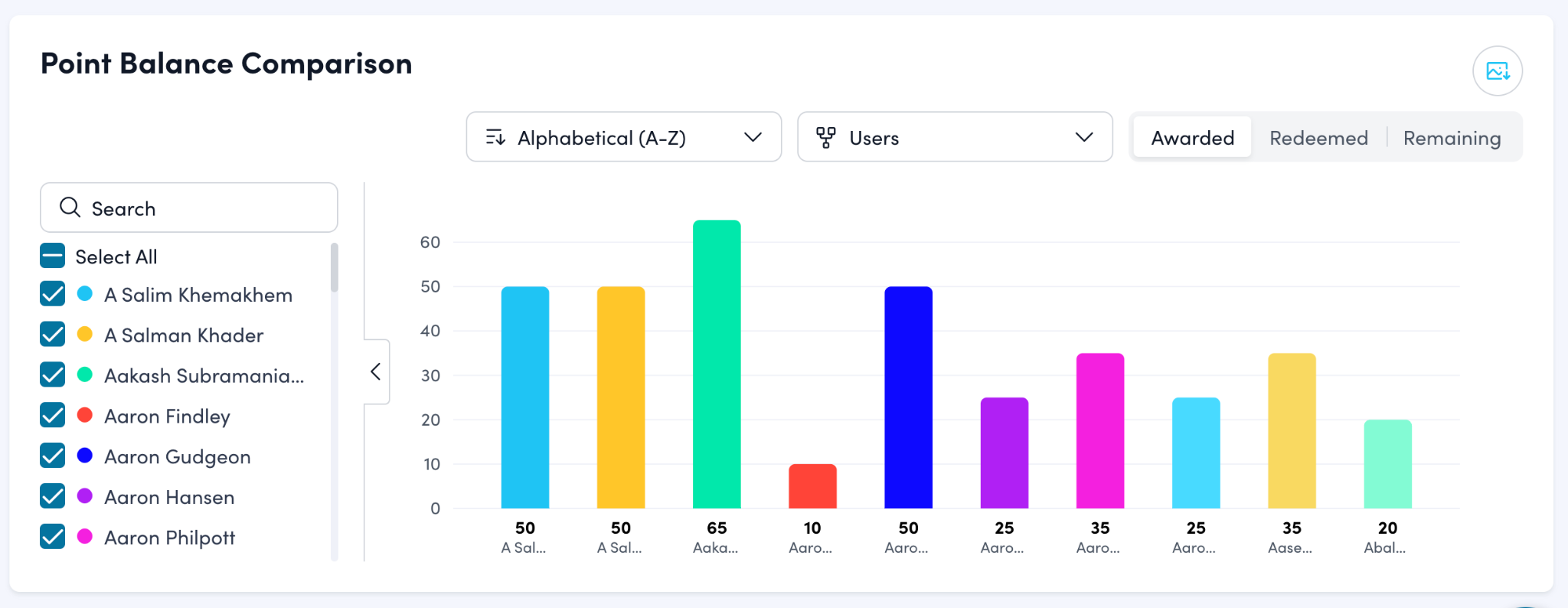Collapse the user list side panel

376,371
